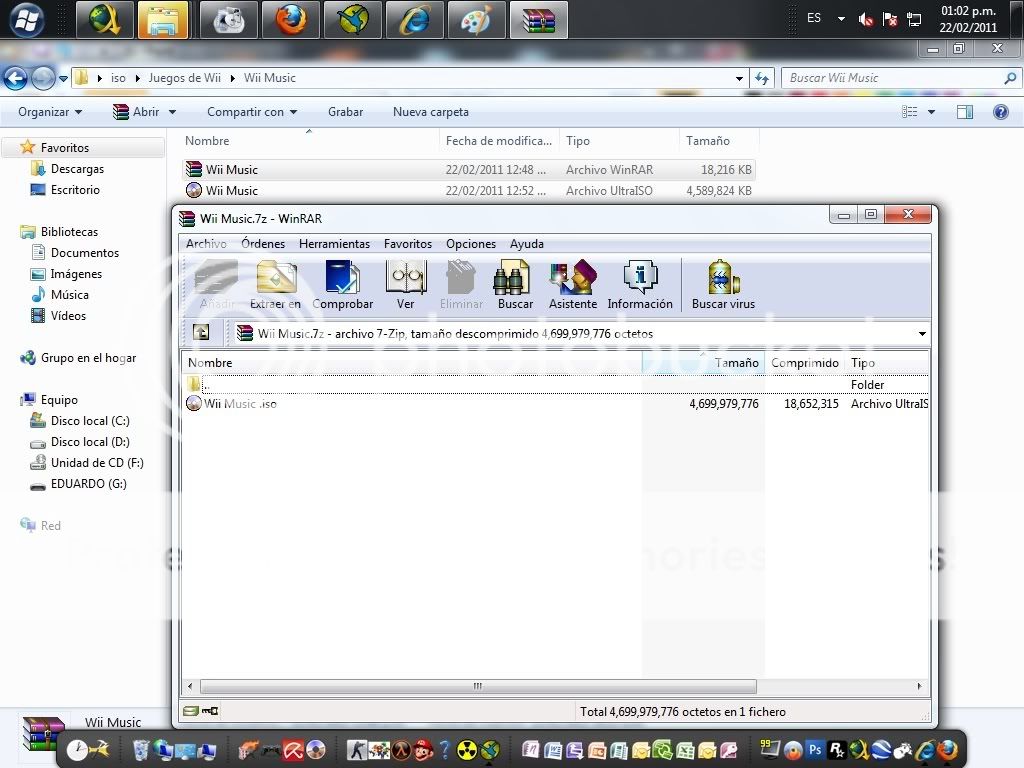Refresh the Wii Music folder address bar
The height and width of the screenshot is (768, 1024).
click(761, 78)
